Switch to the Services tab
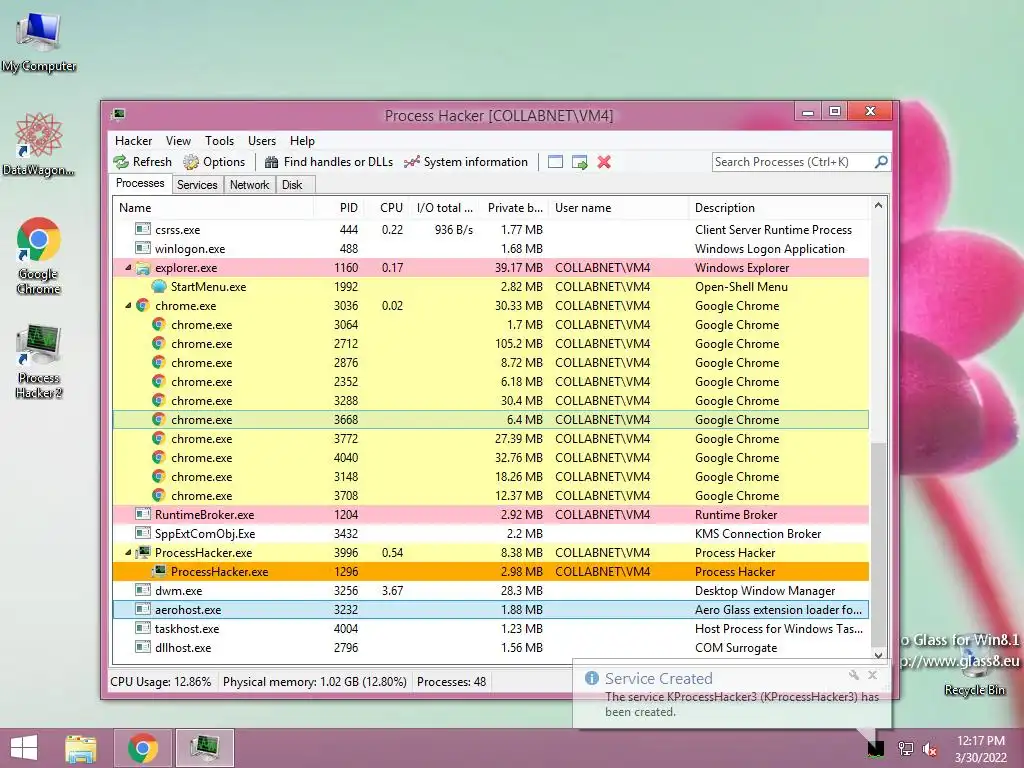Screen dimensions: 1024x768 point(197,185)
